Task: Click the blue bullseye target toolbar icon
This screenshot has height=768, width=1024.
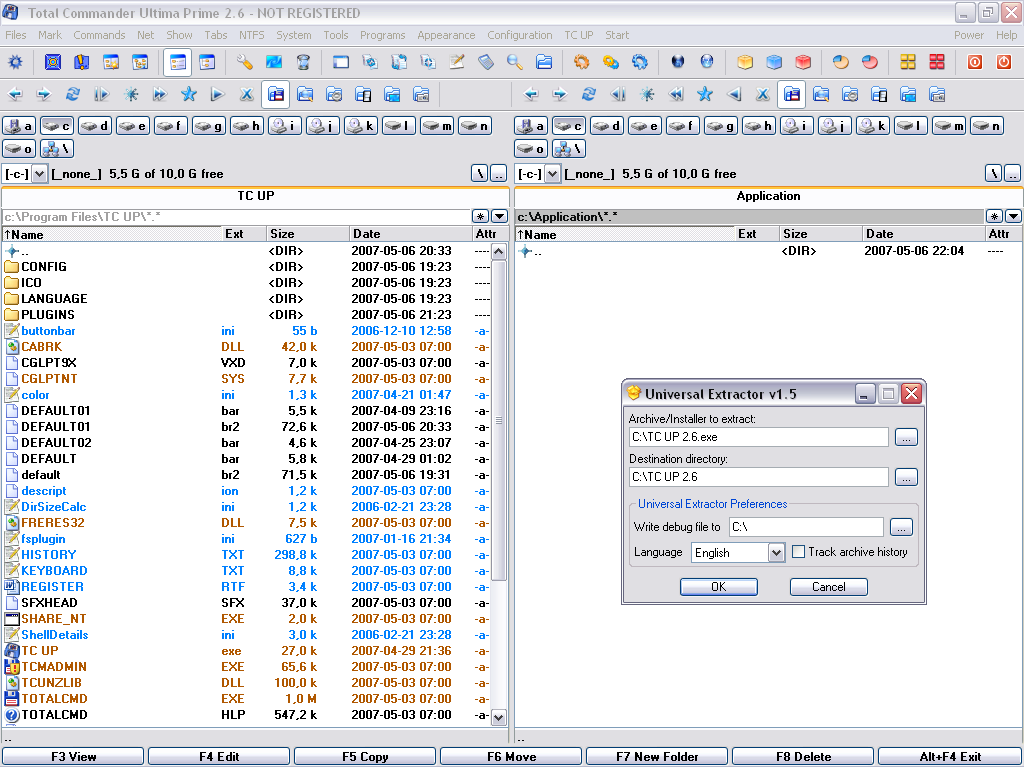Action: coord(53,62)
